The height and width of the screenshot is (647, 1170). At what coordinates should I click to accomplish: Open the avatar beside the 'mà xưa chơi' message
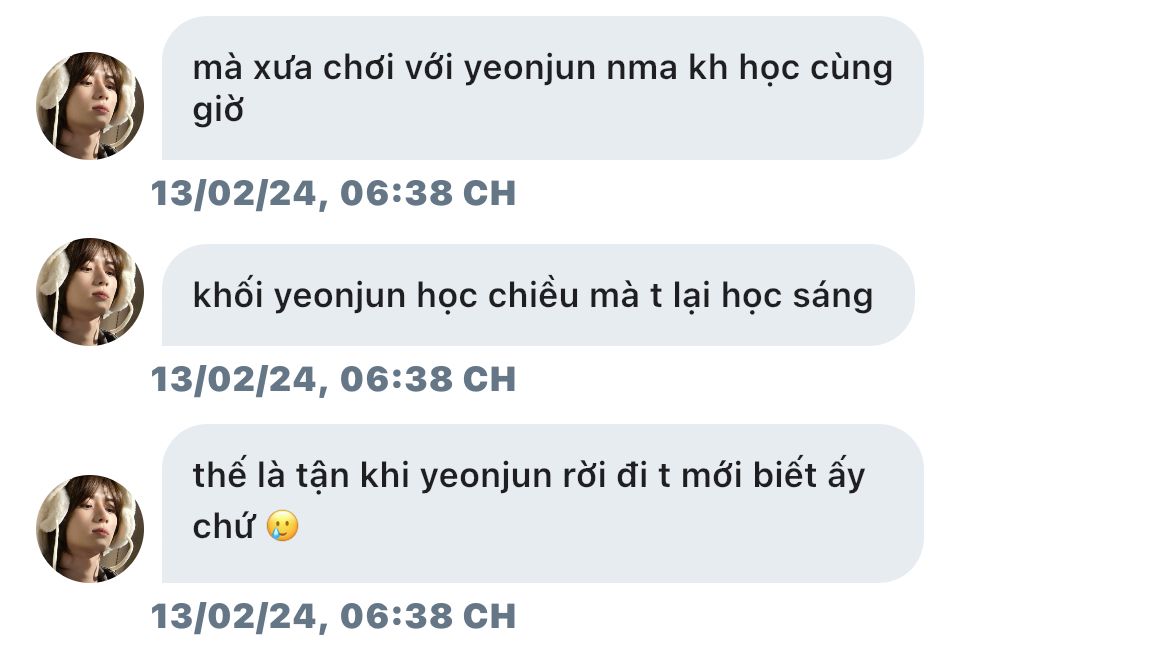point(90,105)
